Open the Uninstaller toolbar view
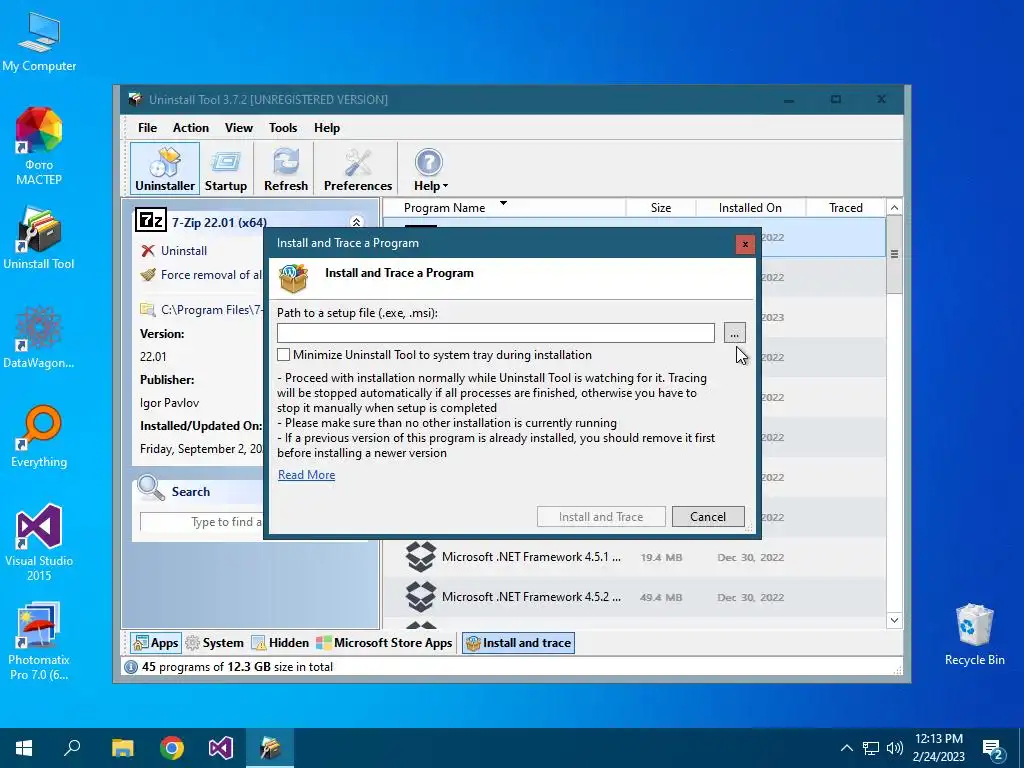Screen dimensions: 1024x768 (165, 169)
